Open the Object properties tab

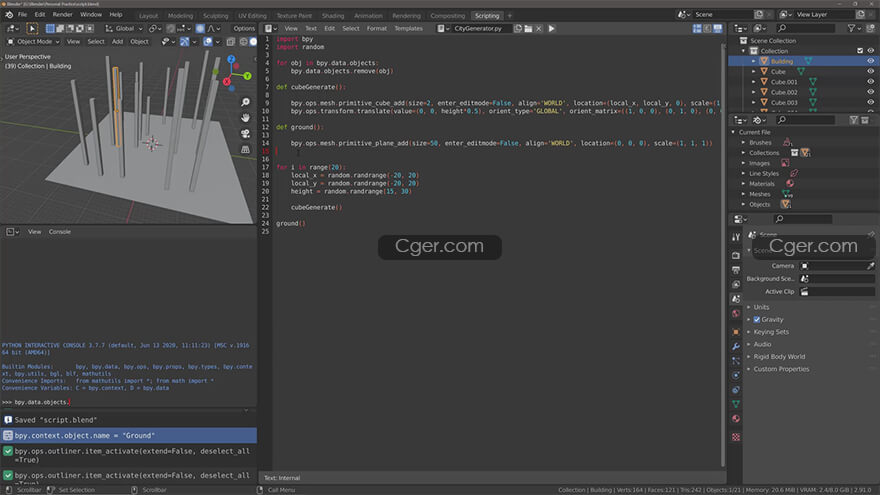point(736,332)
